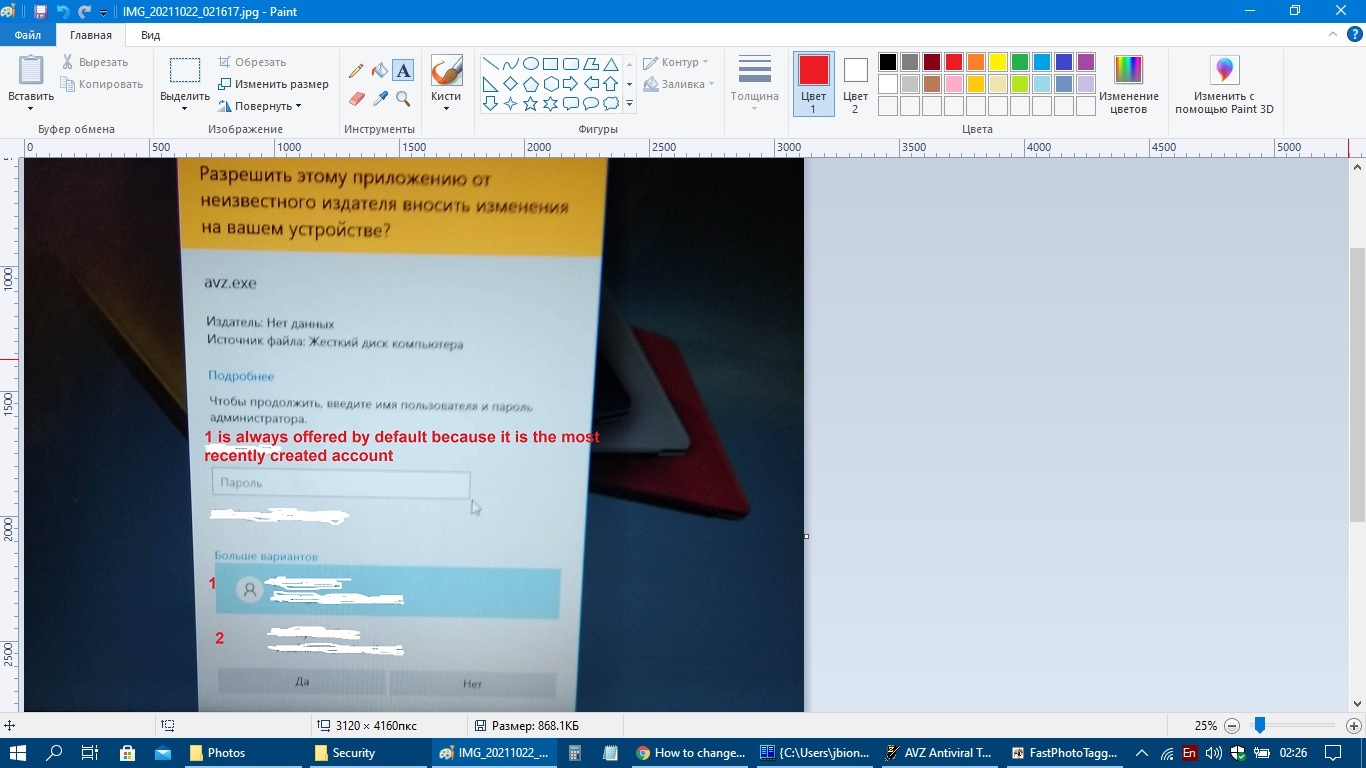Image resolution: width=1366 pixels, height=768 pixels.
Task: Choose the Rectangle shape
Action: tap(551, 64)
